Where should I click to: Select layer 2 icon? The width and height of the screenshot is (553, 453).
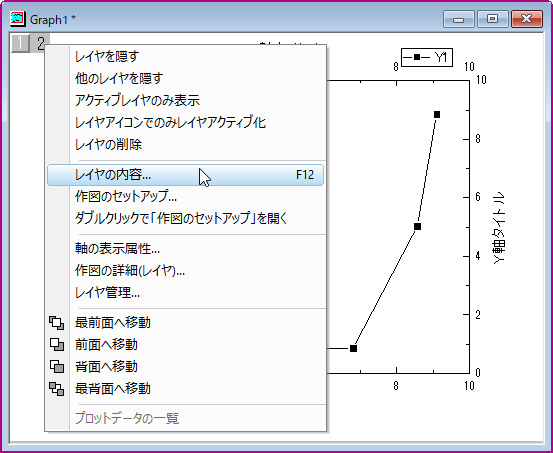pos(41,43)
